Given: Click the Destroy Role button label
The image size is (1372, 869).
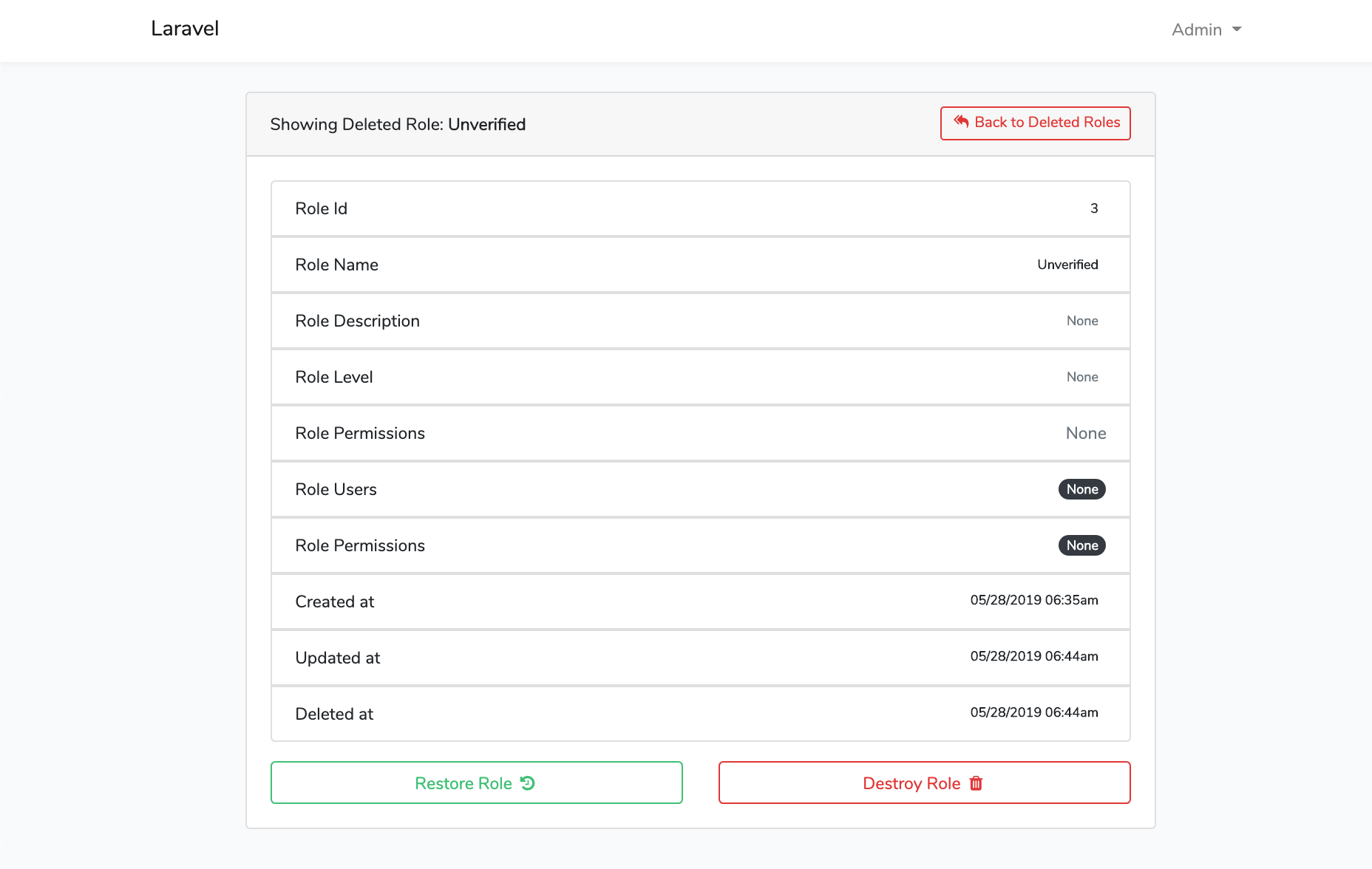Looking at the screenshot, I should 911,783.
